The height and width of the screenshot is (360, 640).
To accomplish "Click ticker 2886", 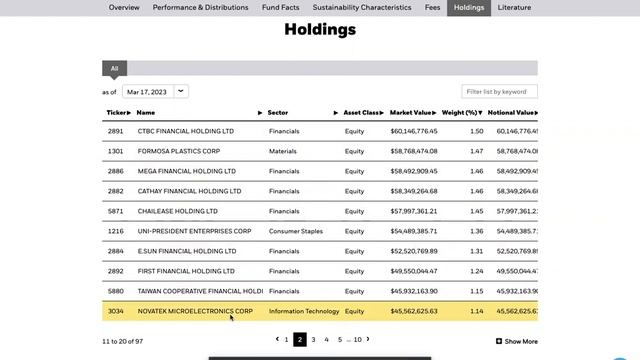I will (x=116, y=171).
